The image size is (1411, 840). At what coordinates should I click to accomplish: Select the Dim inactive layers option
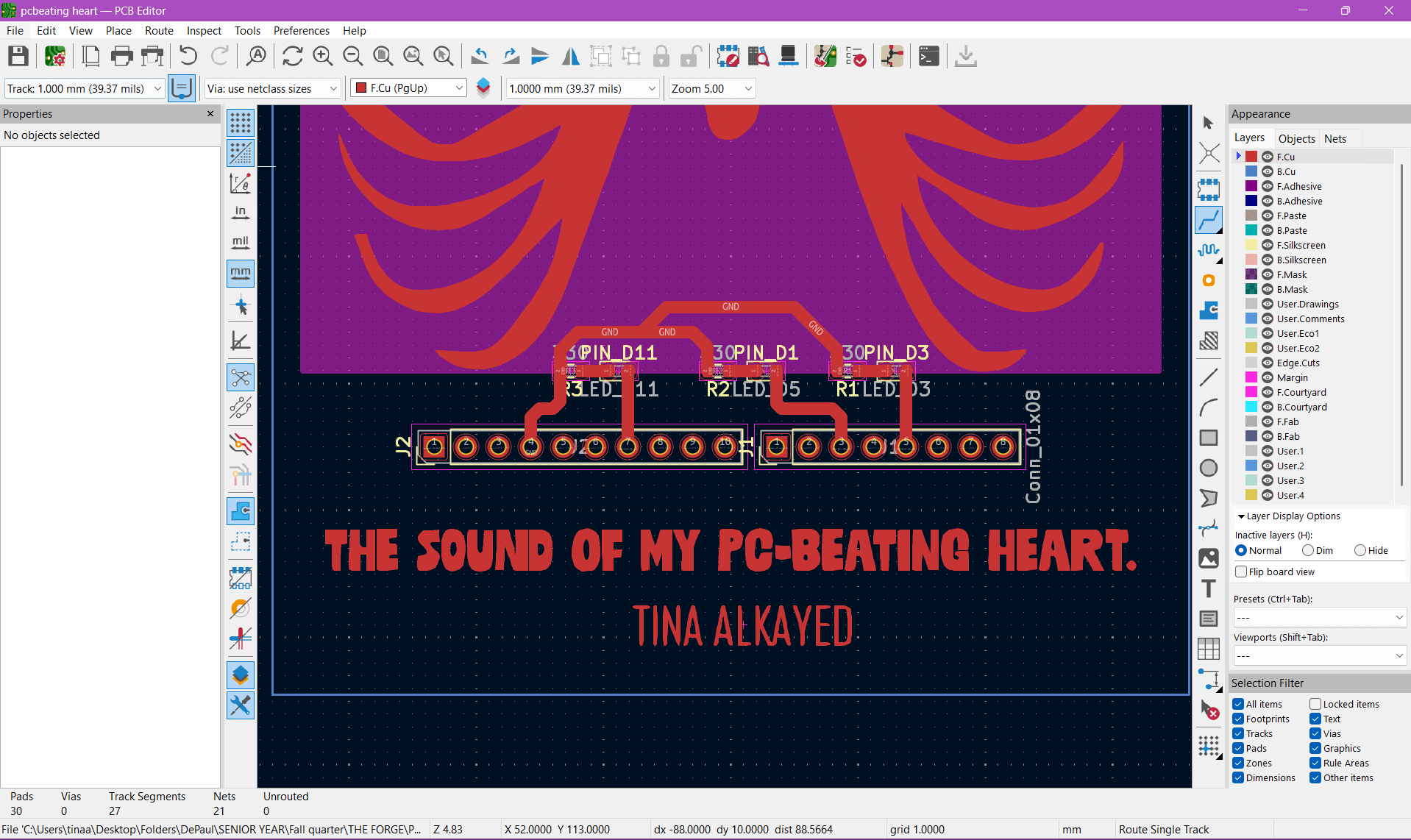point(1308,550)
